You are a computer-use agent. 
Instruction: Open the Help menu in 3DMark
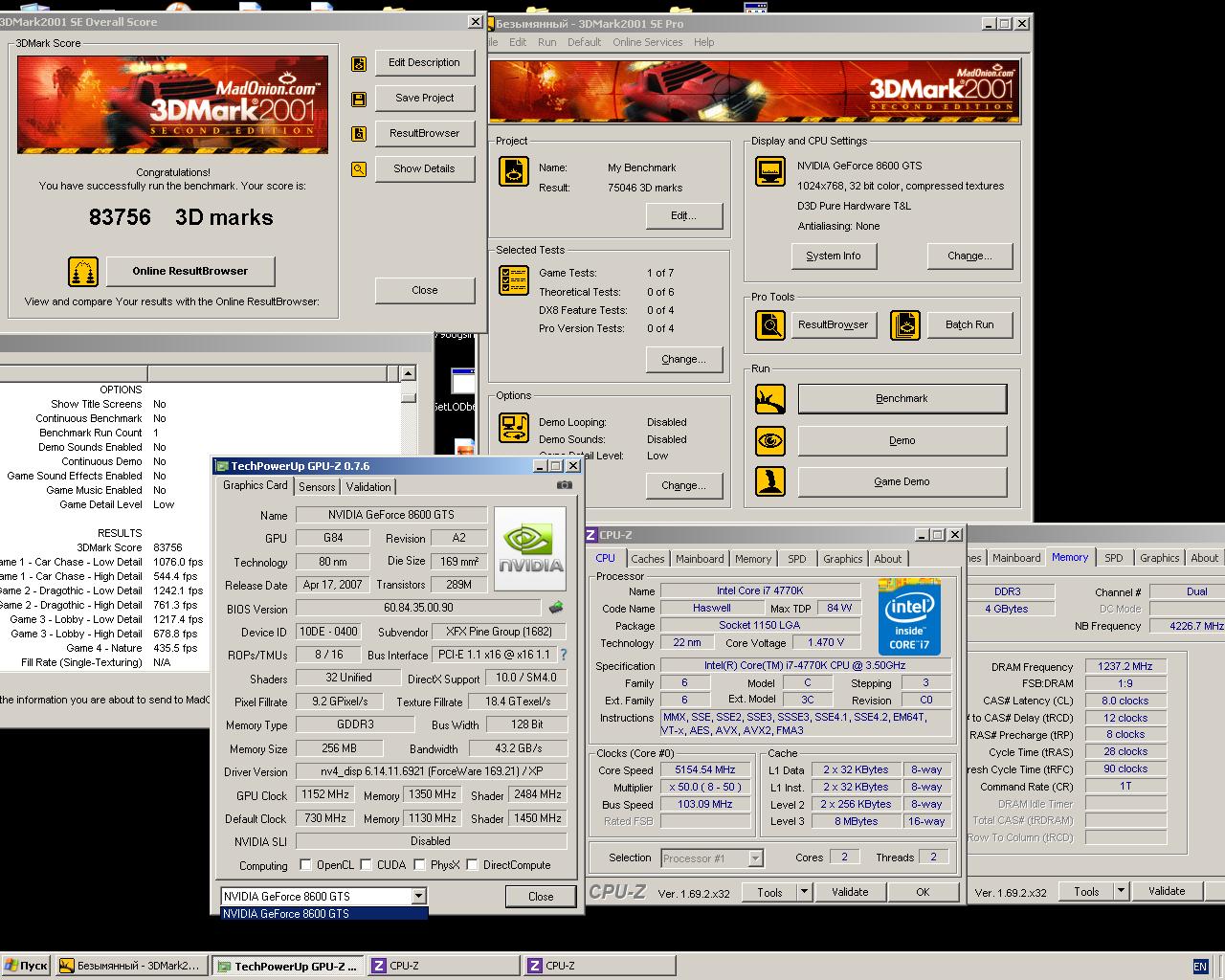click(x=703, y=42)
